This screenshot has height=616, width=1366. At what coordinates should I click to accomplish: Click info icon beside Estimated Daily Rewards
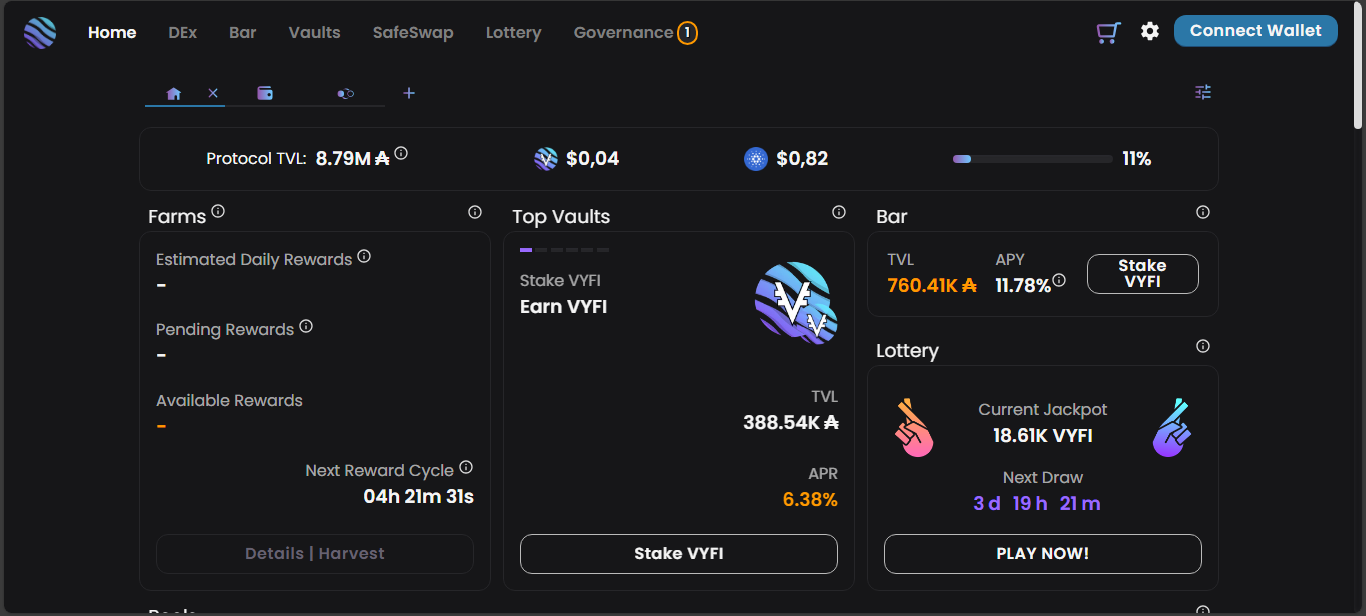point(364,256)
